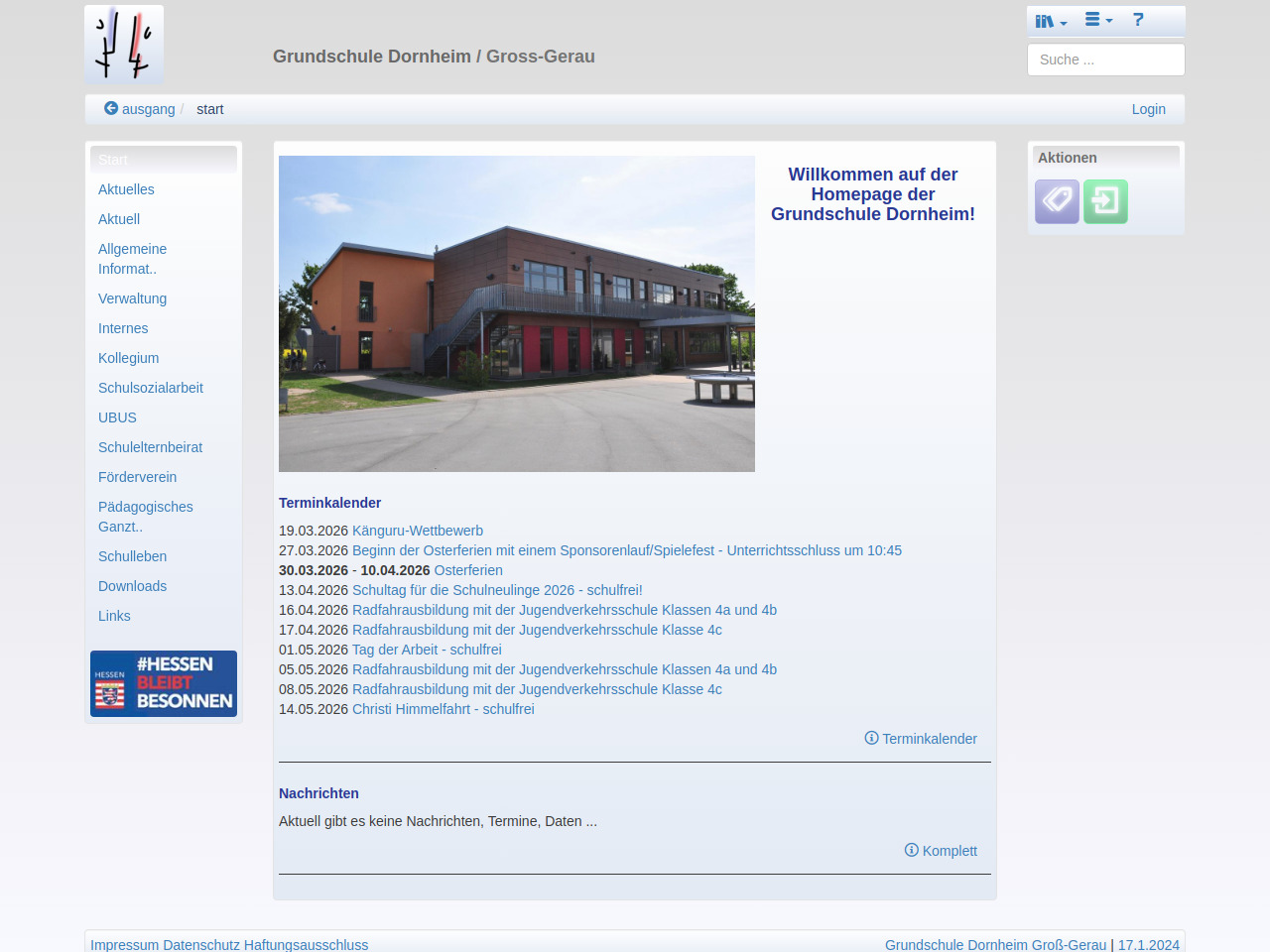1270x952 pixels.
Task: Open the hamburger list dropdown menu
Action: coord(1097,20)
